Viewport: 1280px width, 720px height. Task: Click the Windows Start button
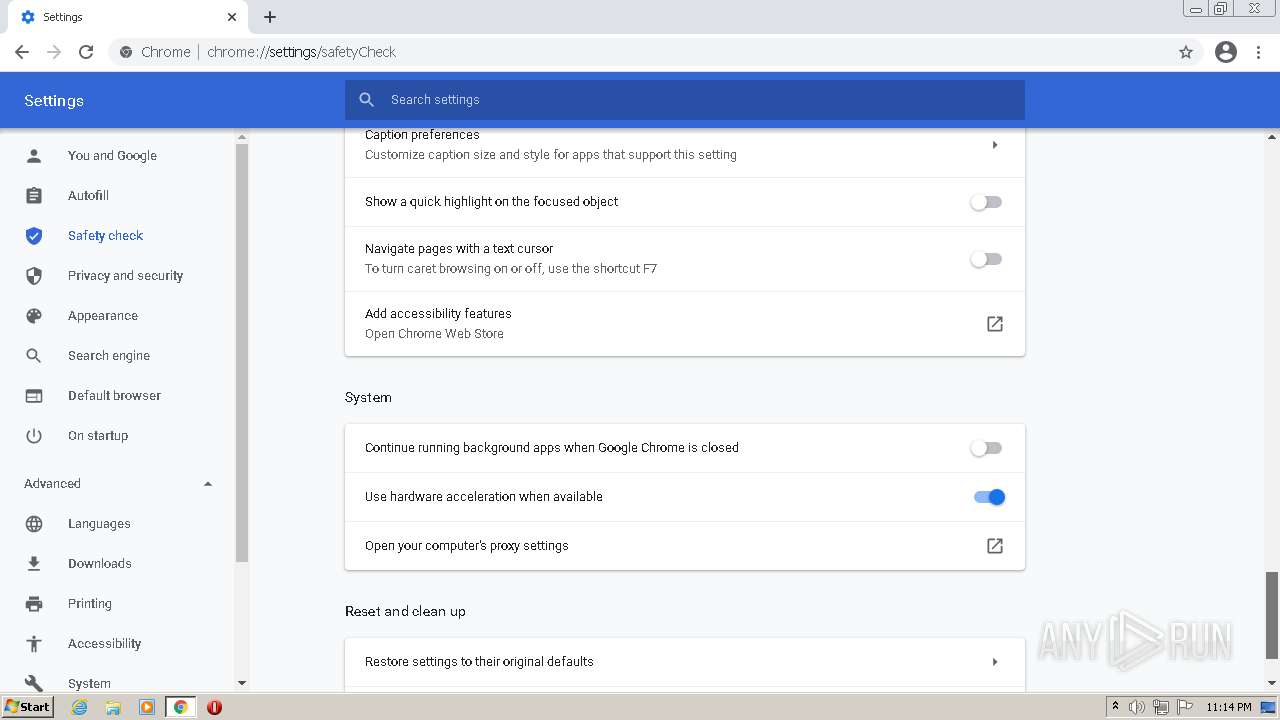28,707
